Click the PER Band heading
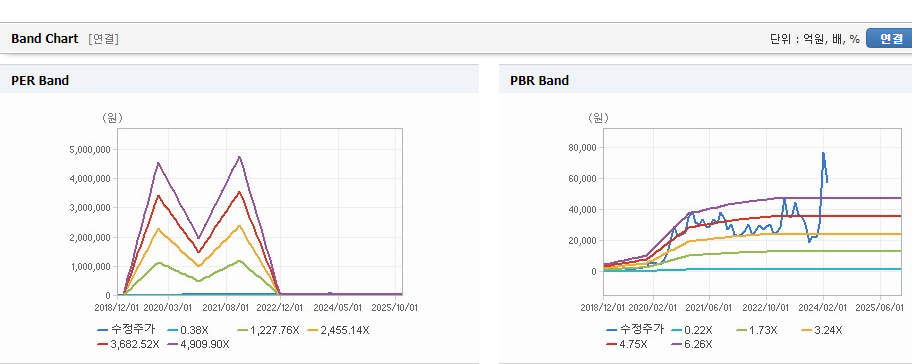912x364 pixels. coord(40,81)
